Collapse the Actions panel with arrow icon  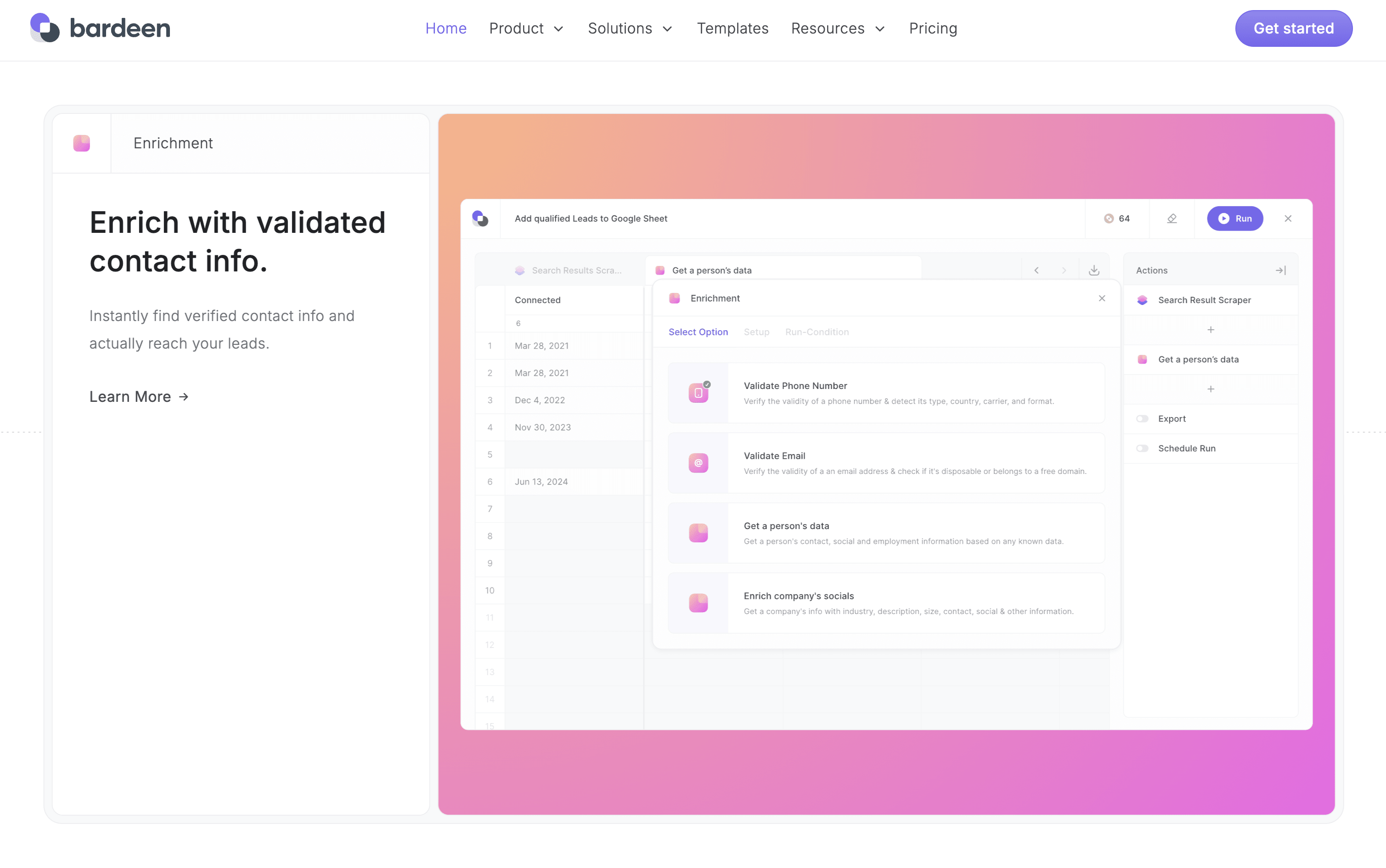(x=1281, y=271)
